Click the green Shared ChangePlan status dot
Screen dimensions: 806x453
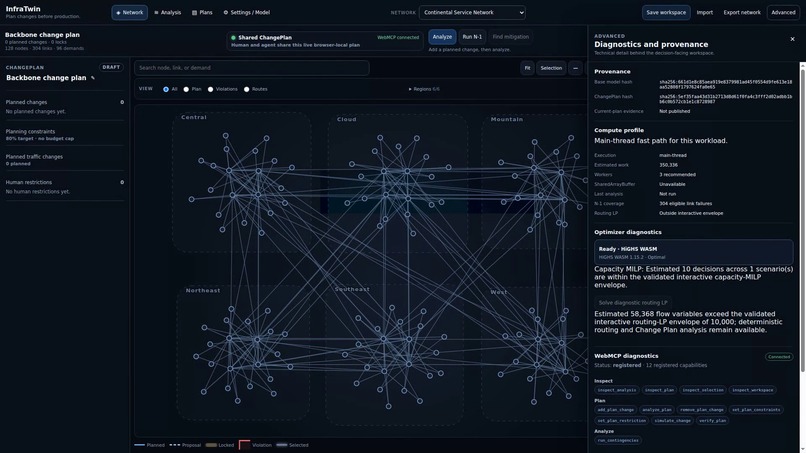(x=233, y=38)
